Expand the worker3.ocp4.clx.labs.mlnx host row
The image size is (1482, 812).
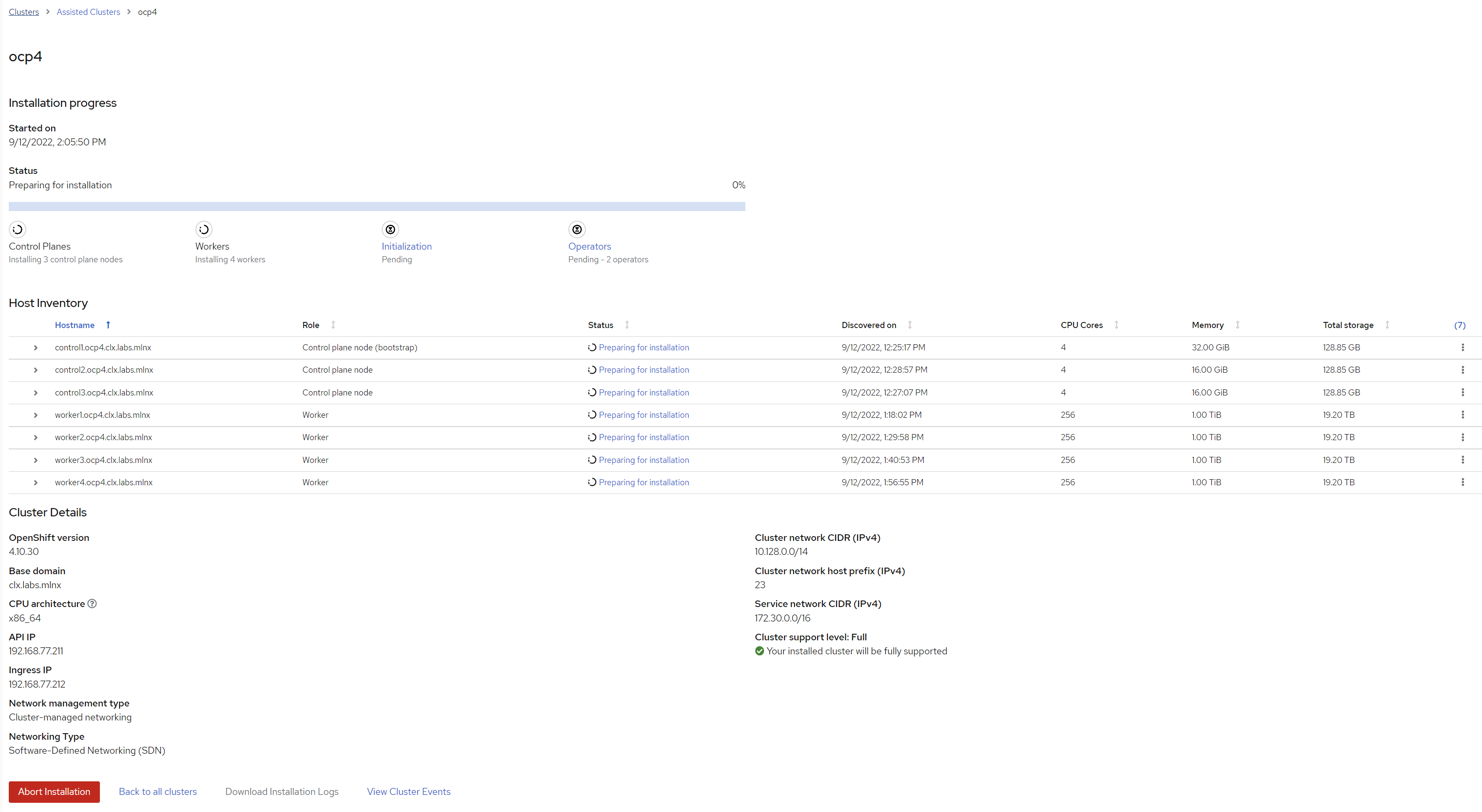click(x=35, y=459)
